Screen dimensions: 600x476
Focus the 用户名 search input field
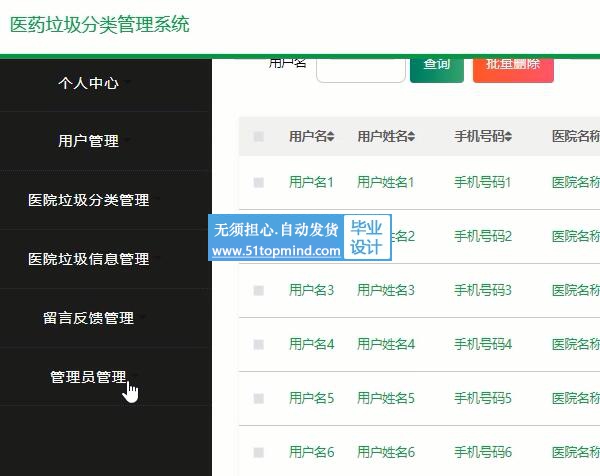click(x=361, y=70)
